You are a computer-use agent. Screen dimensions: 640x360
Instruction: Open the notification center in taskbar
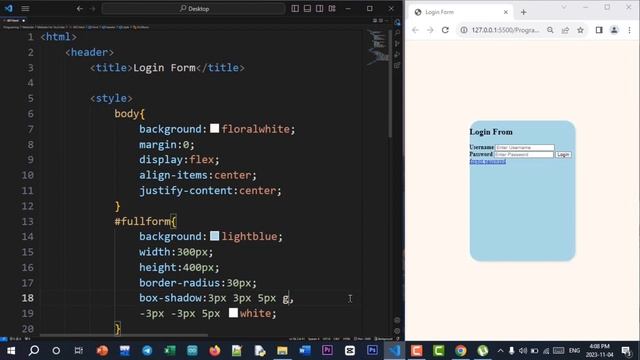click(627, 351)
